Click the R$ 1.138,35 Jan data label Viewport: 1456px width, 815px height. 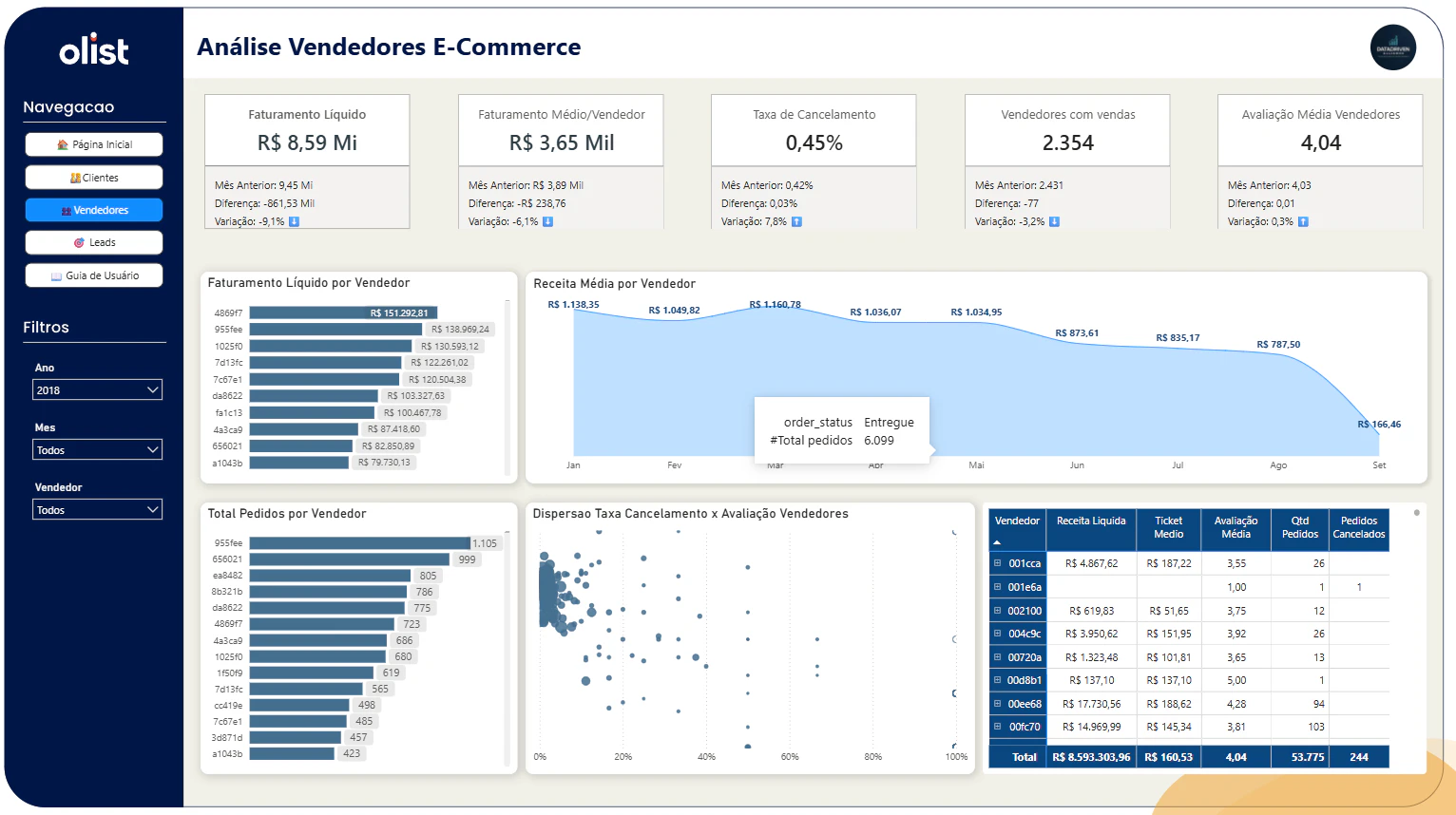pyautogui.click(x=573, y=305)
